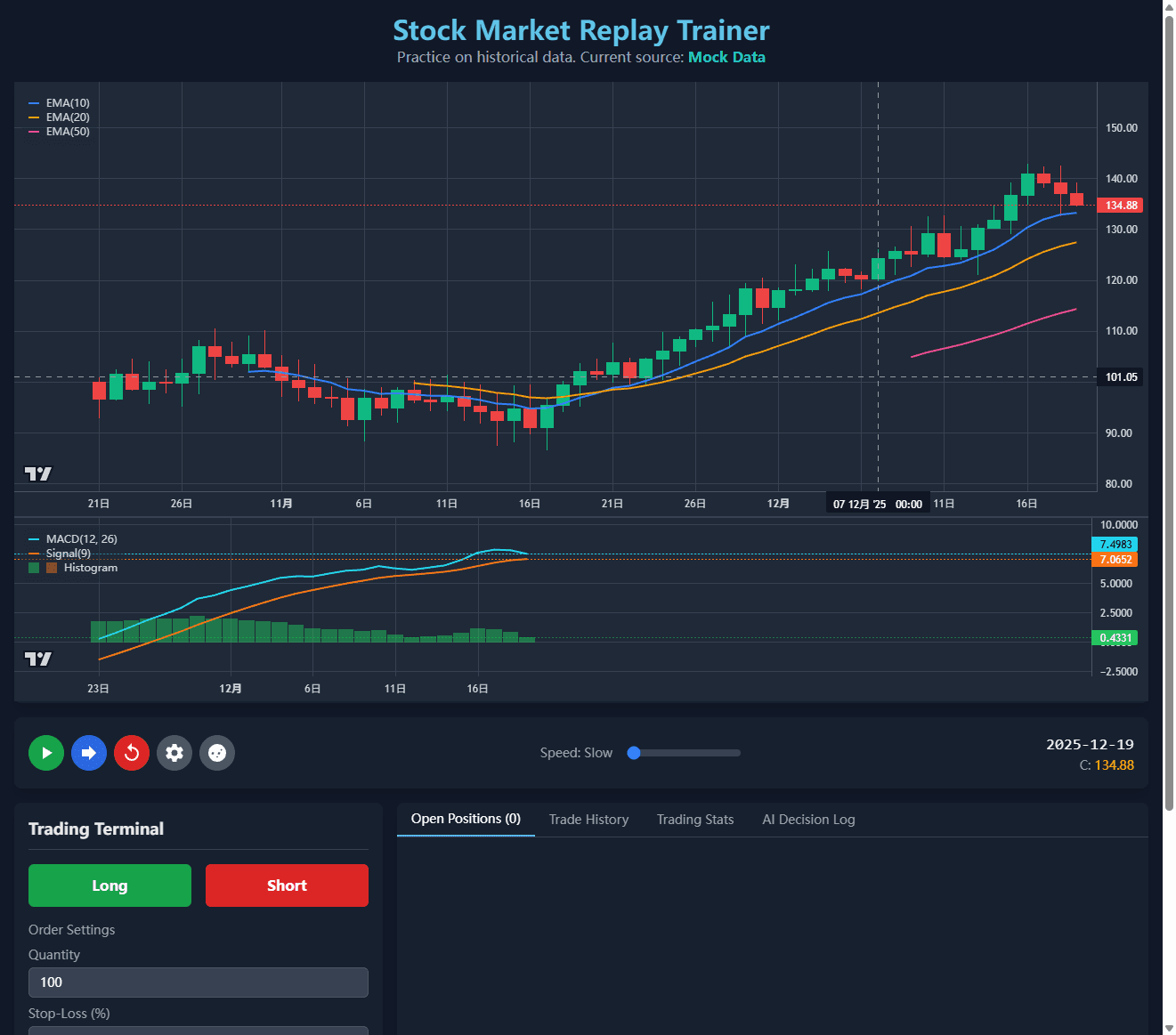Click the "Mock Data" source label
The width and height of the screenshot is (1176, 1035).
tap(726, 57)
